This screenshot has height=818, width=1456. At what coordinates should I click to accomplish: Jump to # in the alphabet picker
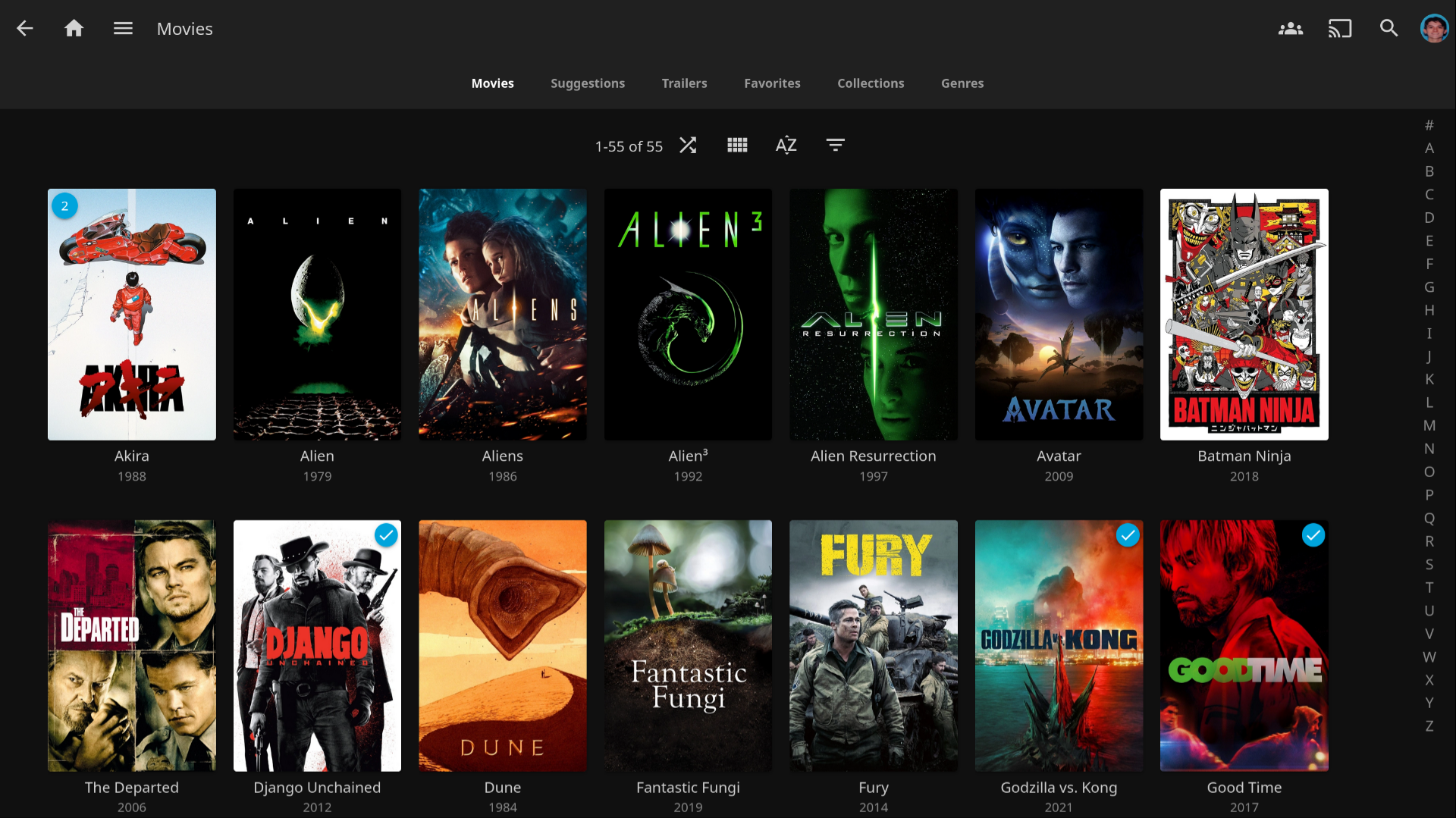pos(1429,125)
